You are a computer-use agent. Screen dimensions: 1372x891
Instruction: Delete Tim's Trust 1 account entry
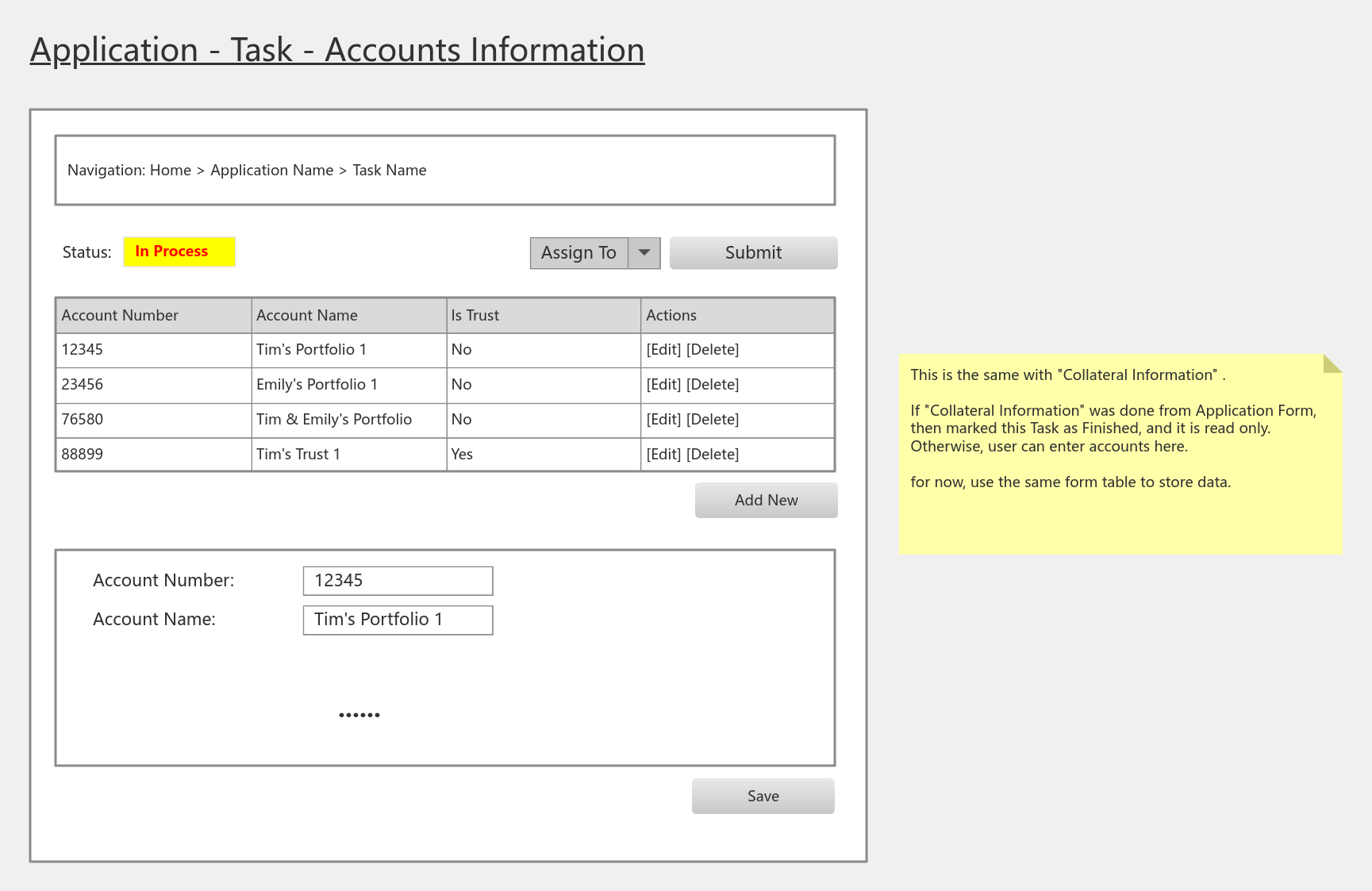click(x=713, y=454)
